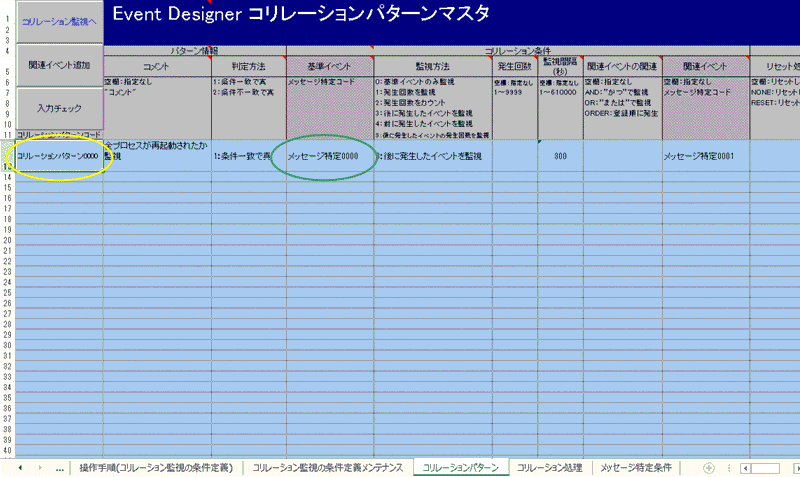Select the メッセージ特定0001 cell
800x477 pixels.
pyautogui.click(x=706, y=156)
